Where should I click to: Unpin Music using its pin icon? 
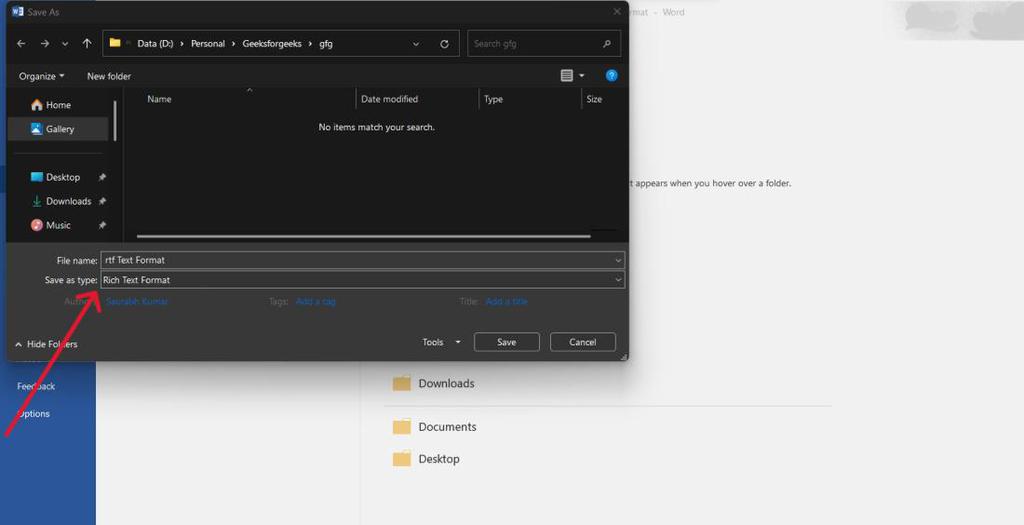102,225
